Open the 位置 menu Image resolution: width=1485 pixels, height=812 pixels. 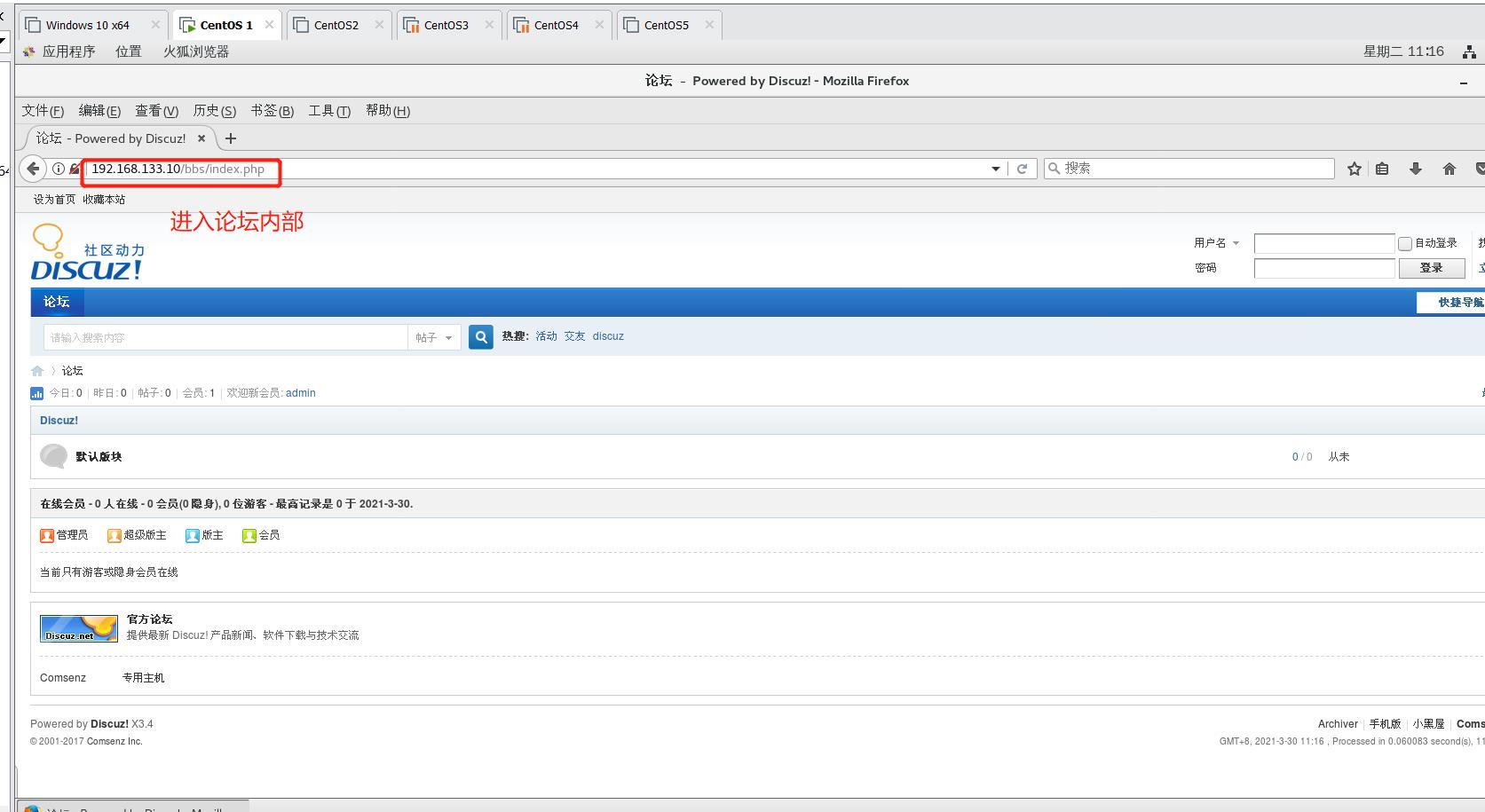129,51
